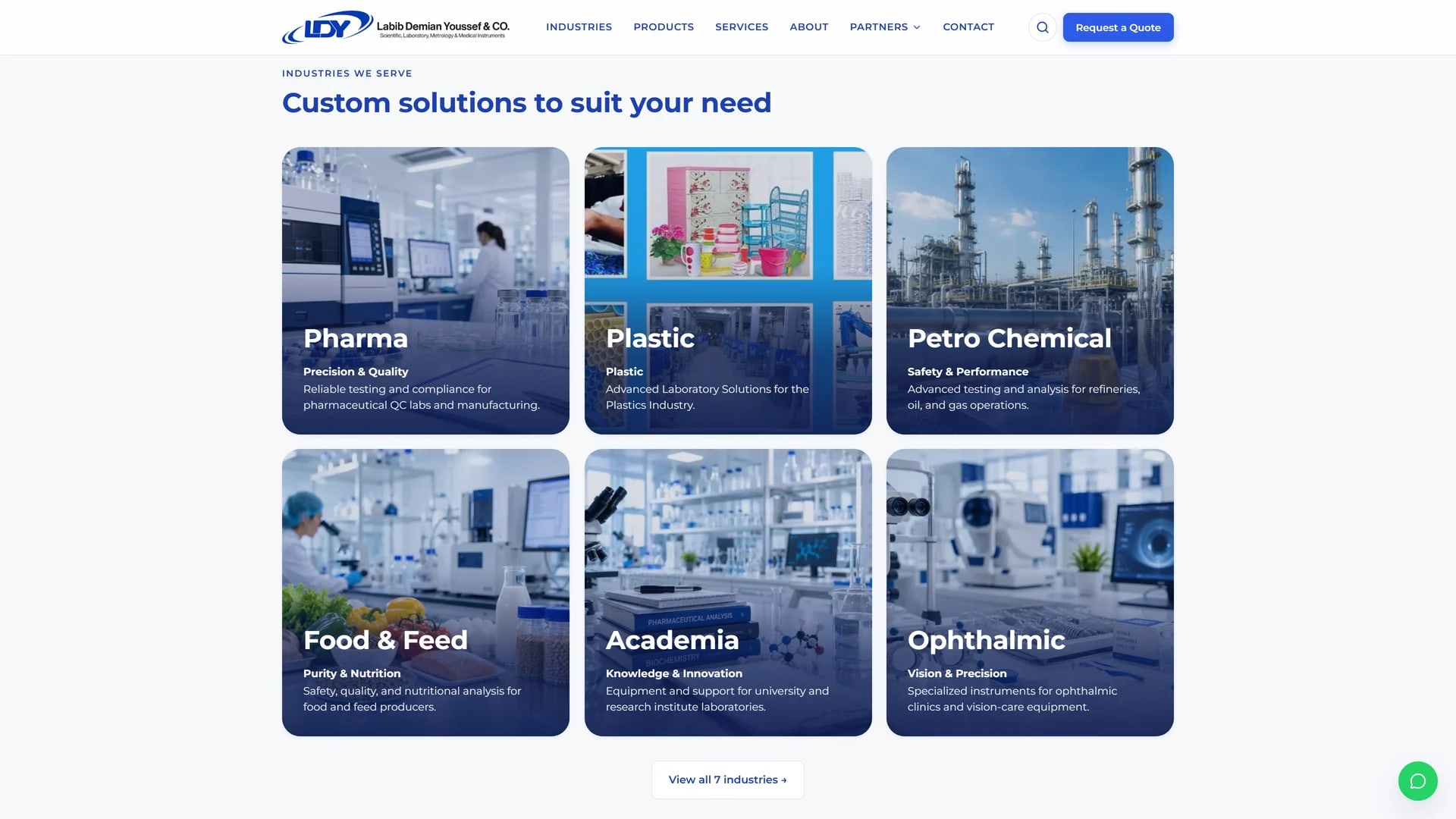Click the 'Knowledge & Innovation' subtitle

click(673, 673)
